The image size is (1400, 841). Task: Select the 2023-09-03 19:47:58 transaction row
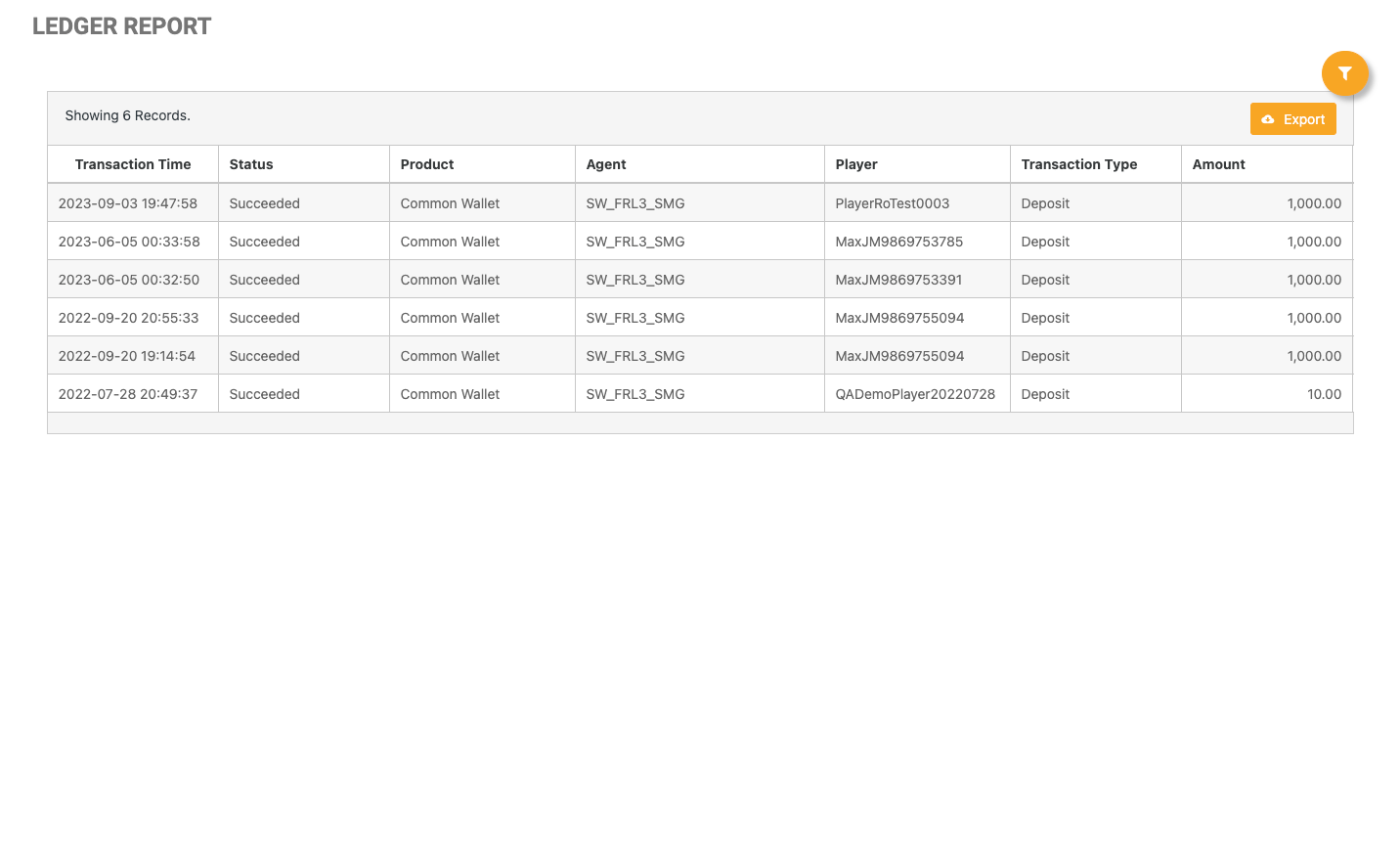coord(127,203)
